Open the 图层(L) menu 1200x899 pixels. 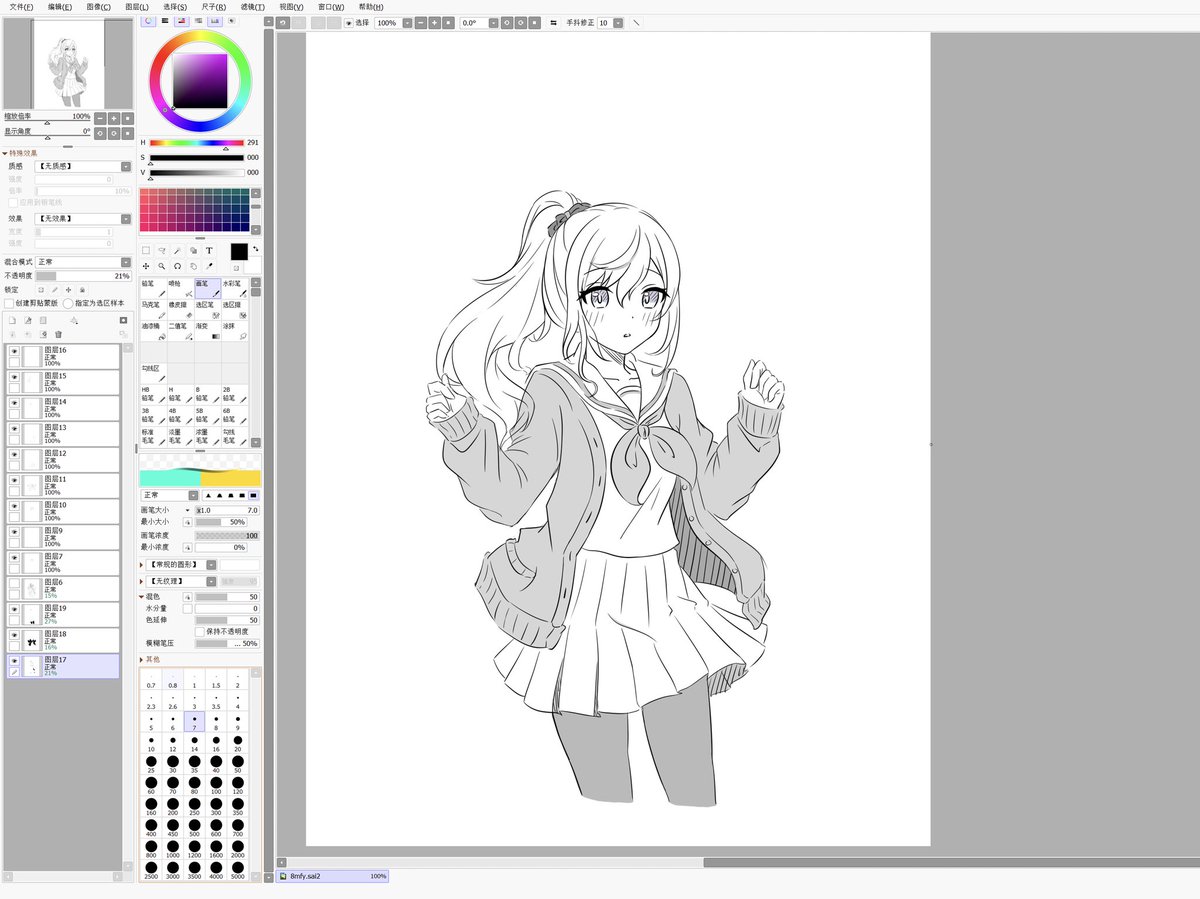coord(137,7)
